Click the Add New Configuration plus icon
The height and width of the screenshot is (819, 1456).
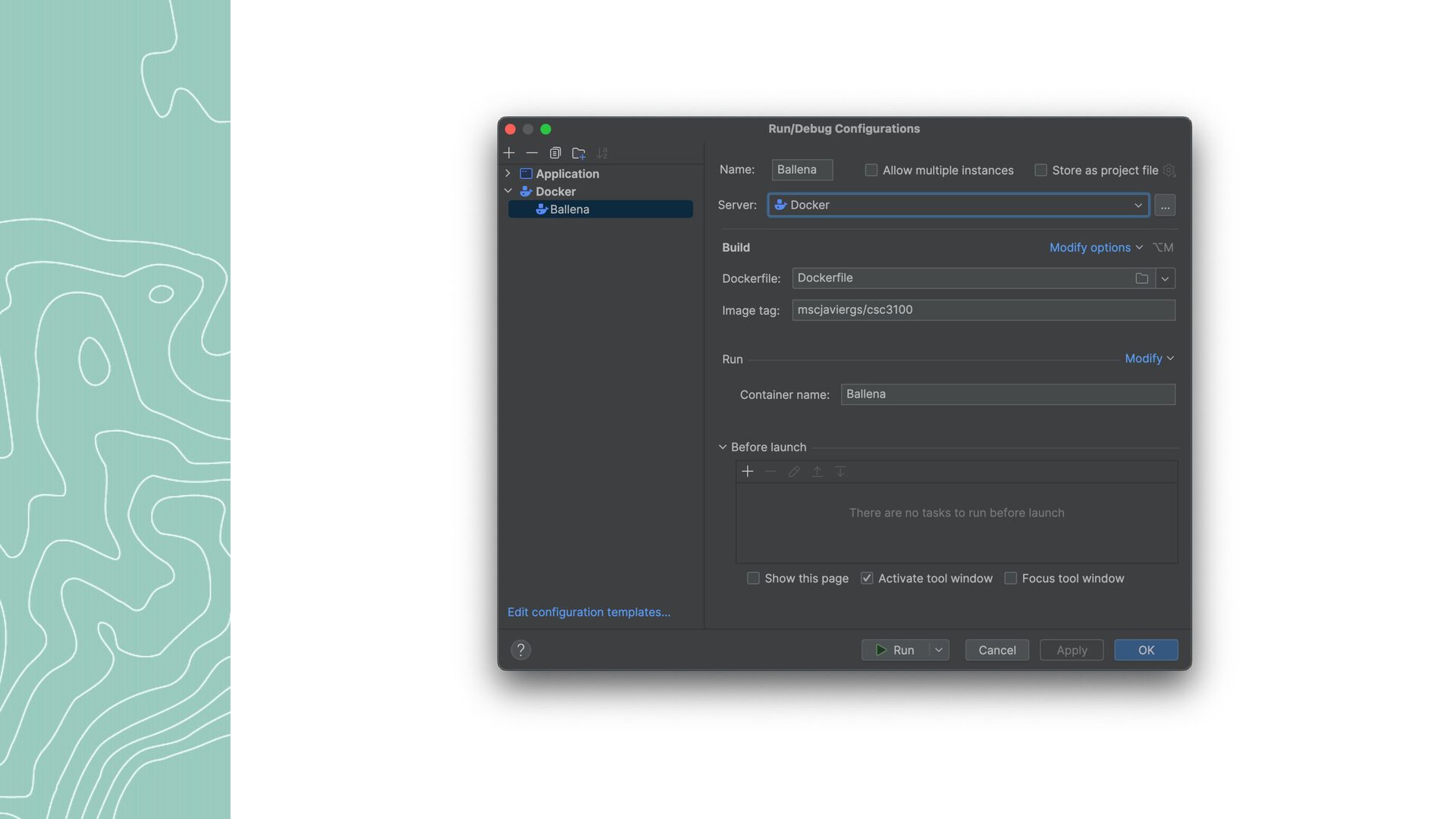pos(509,153)
